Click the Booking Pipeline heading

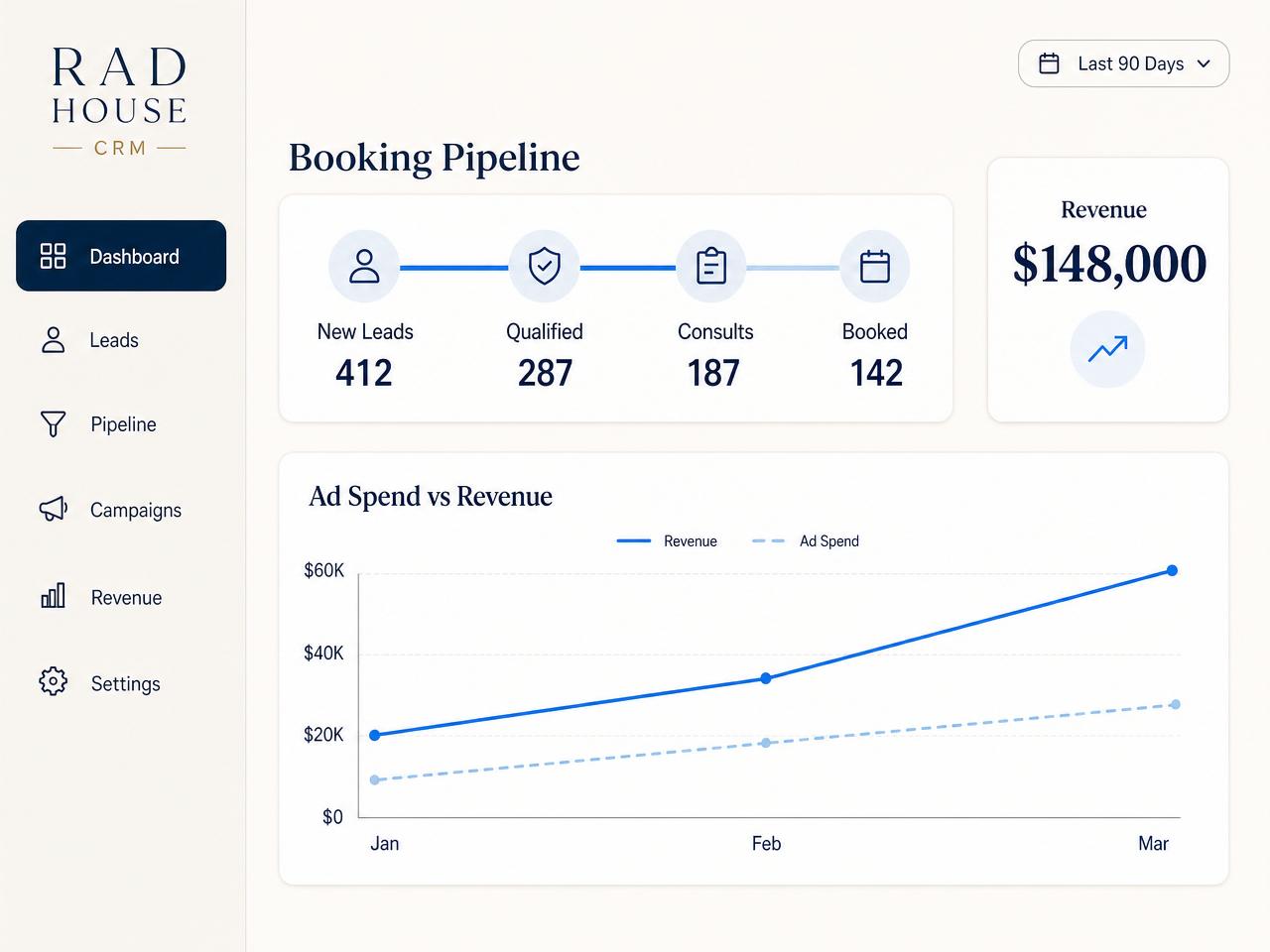click(x=434, y=158)
